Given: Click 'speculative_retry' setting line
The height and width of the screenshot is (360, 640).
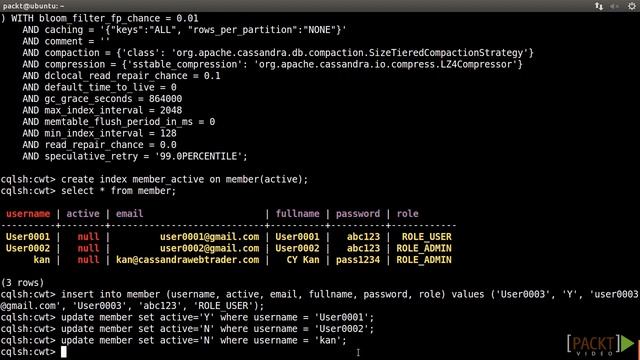Looking at the screenshot, I should click(135, 156).
